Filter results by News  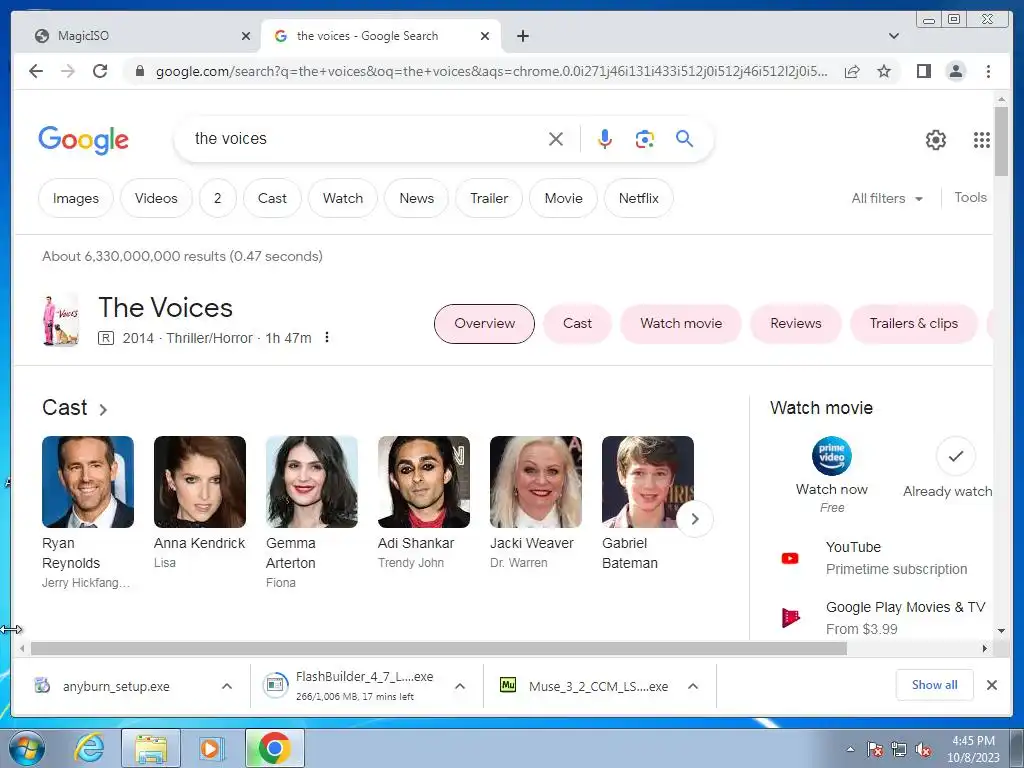click(417, 199)
